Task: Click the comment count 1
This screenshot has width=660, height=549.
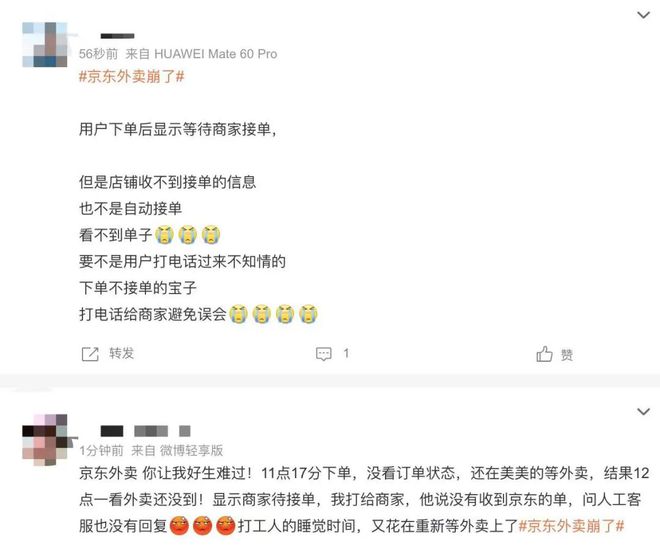Action: (x=346, y=353)
